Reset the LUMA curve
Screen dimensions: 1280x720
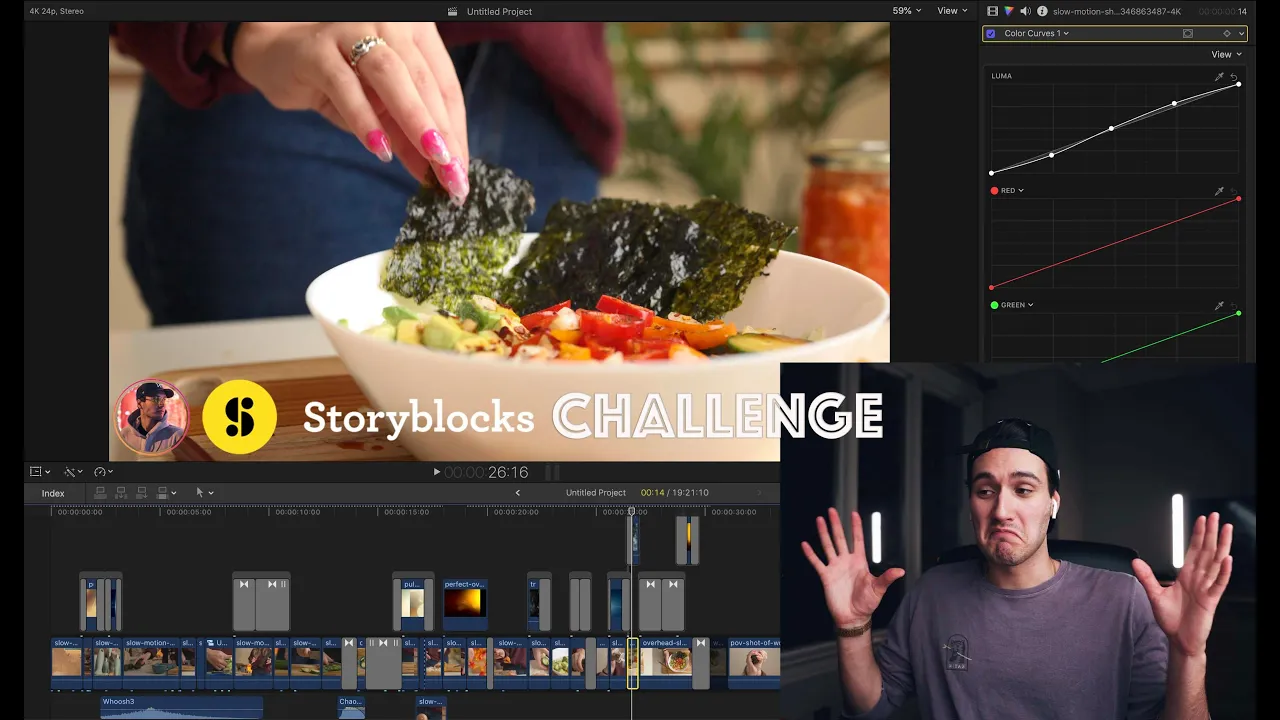coord(1234,76)
